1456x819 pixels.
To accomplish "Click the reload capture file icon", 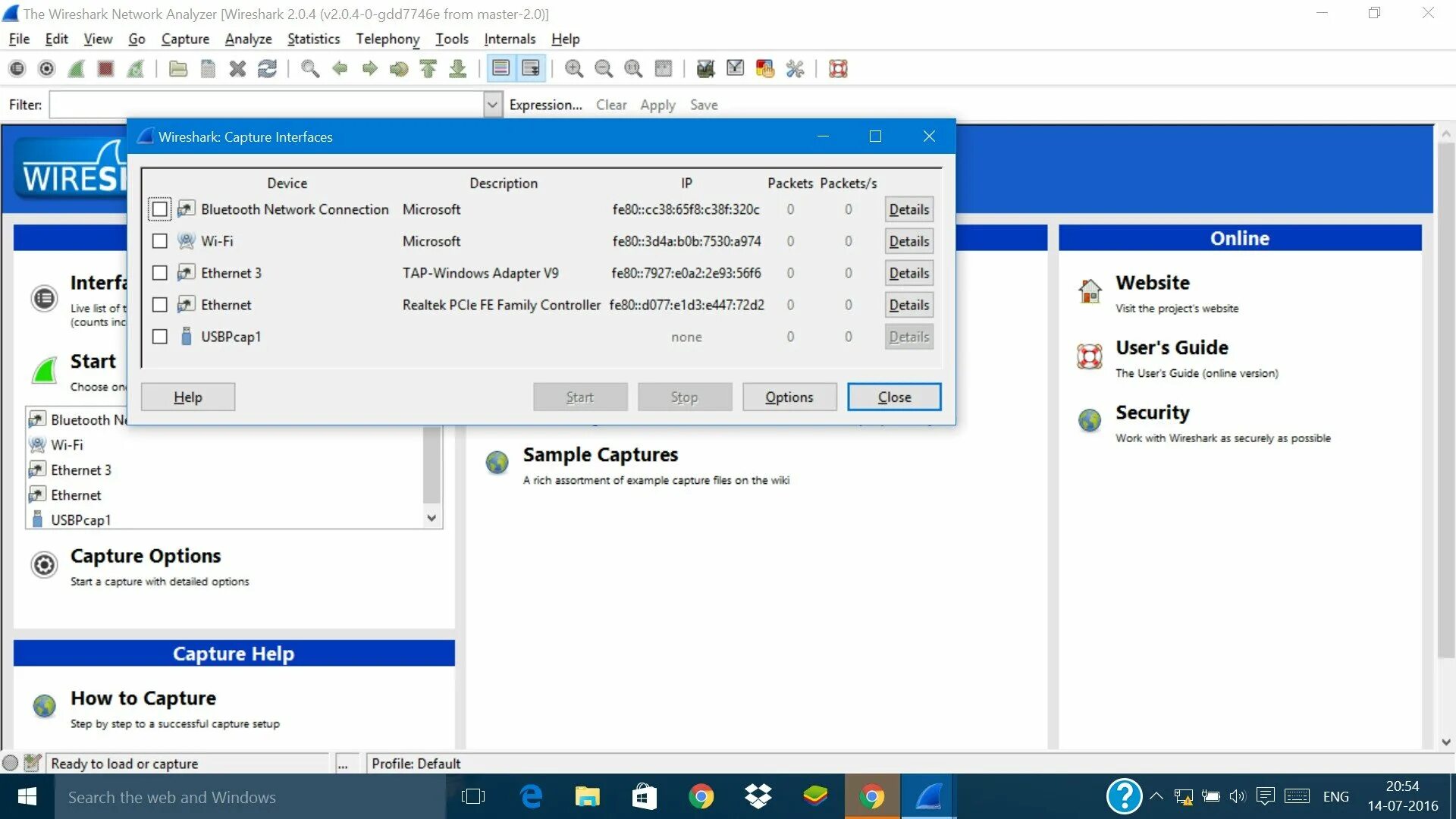I will point(267,69).
